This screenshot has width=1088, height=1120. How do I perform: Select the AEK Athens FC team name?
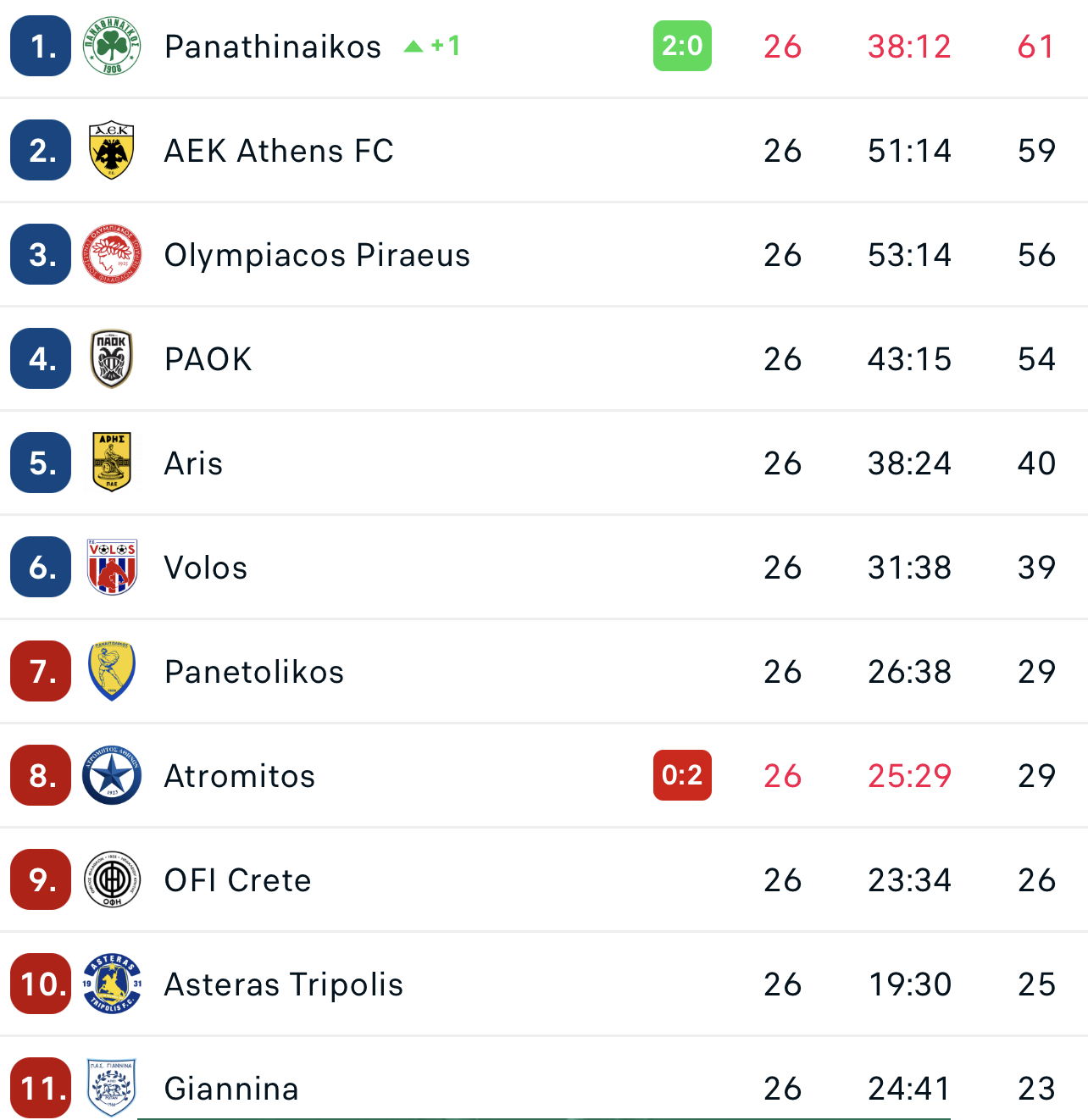pyautogui.click(x=279, y=151)
